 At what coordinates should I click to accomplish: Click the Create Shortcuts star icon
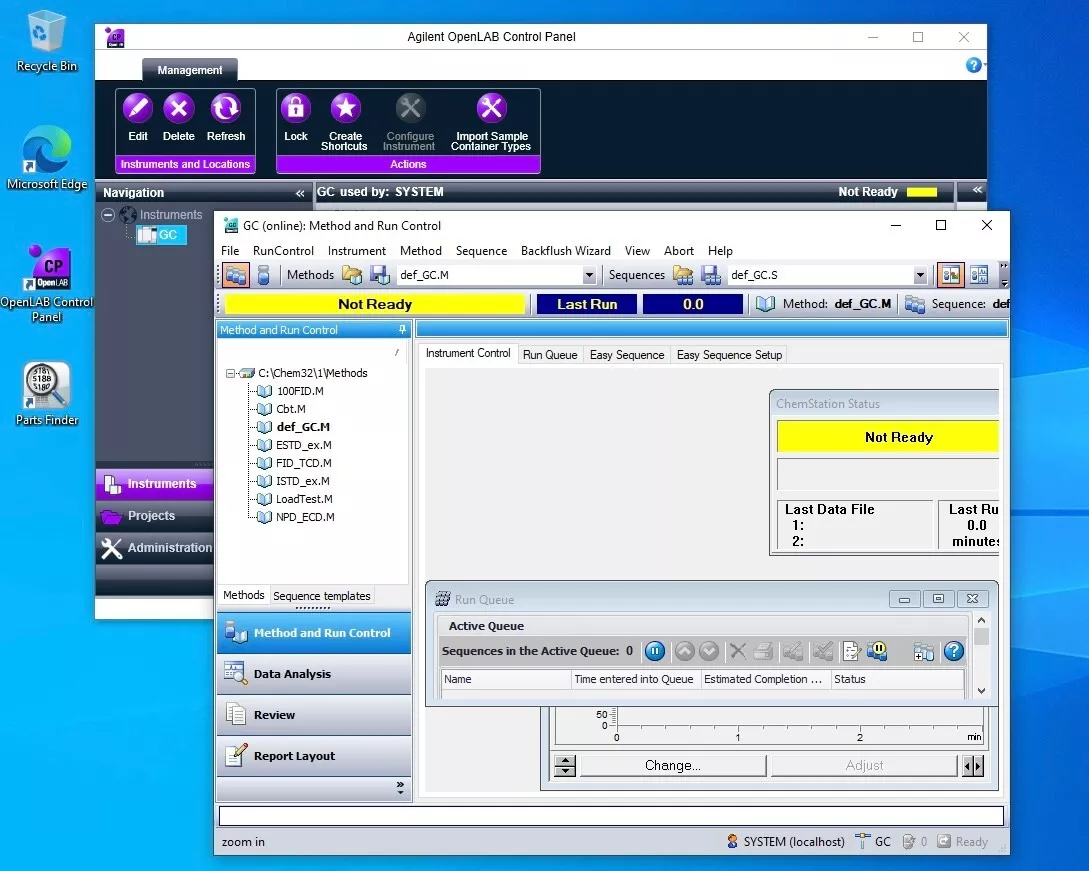[x=345, y=108]
